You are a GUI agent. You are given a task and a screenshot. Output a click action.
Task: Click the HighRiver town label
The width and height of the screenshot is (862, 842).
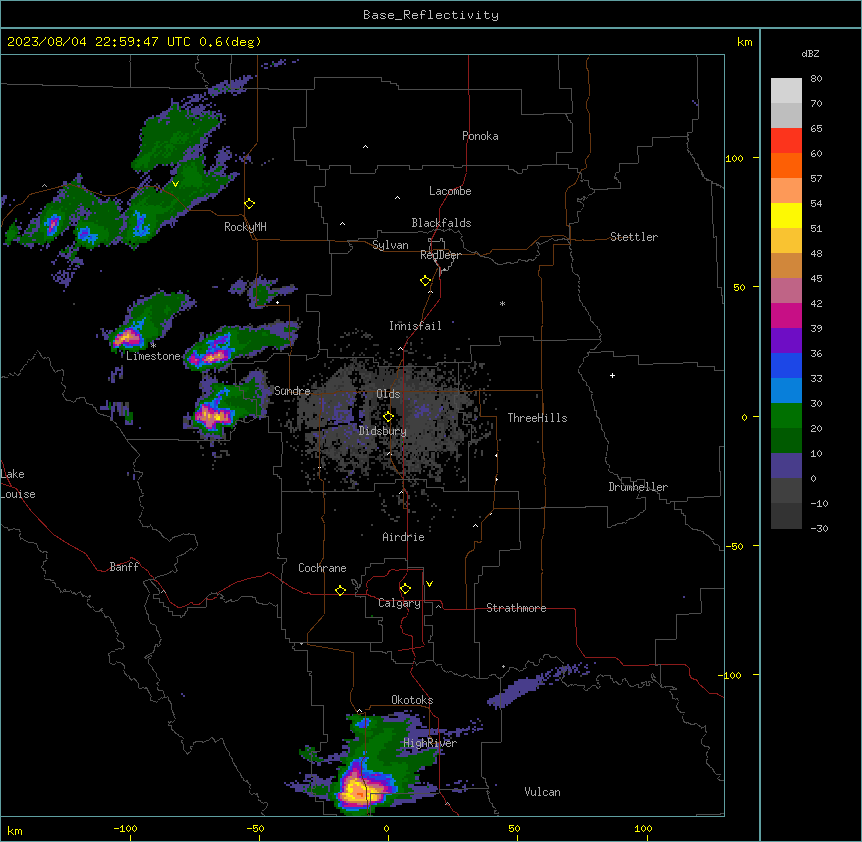[x=430, y=743]
